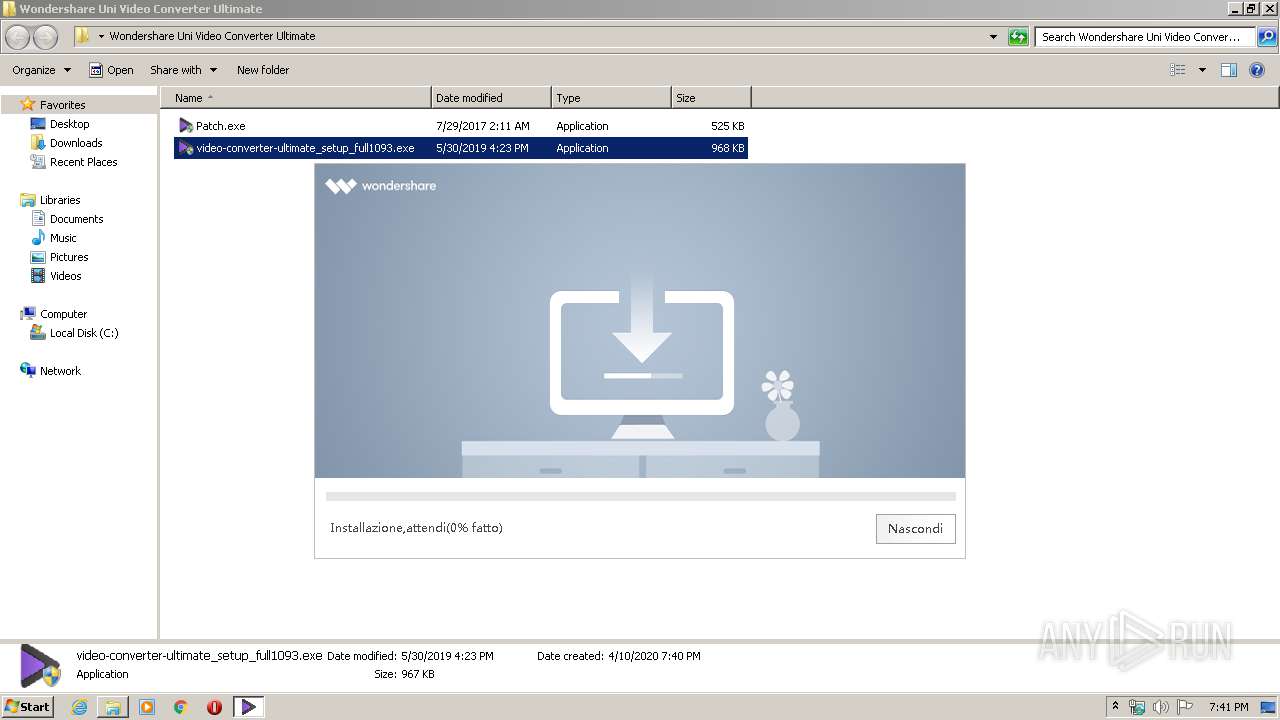Sort by the Type column header
Viewport: 1280px width, 720px height.
click(x=611, y=98)
